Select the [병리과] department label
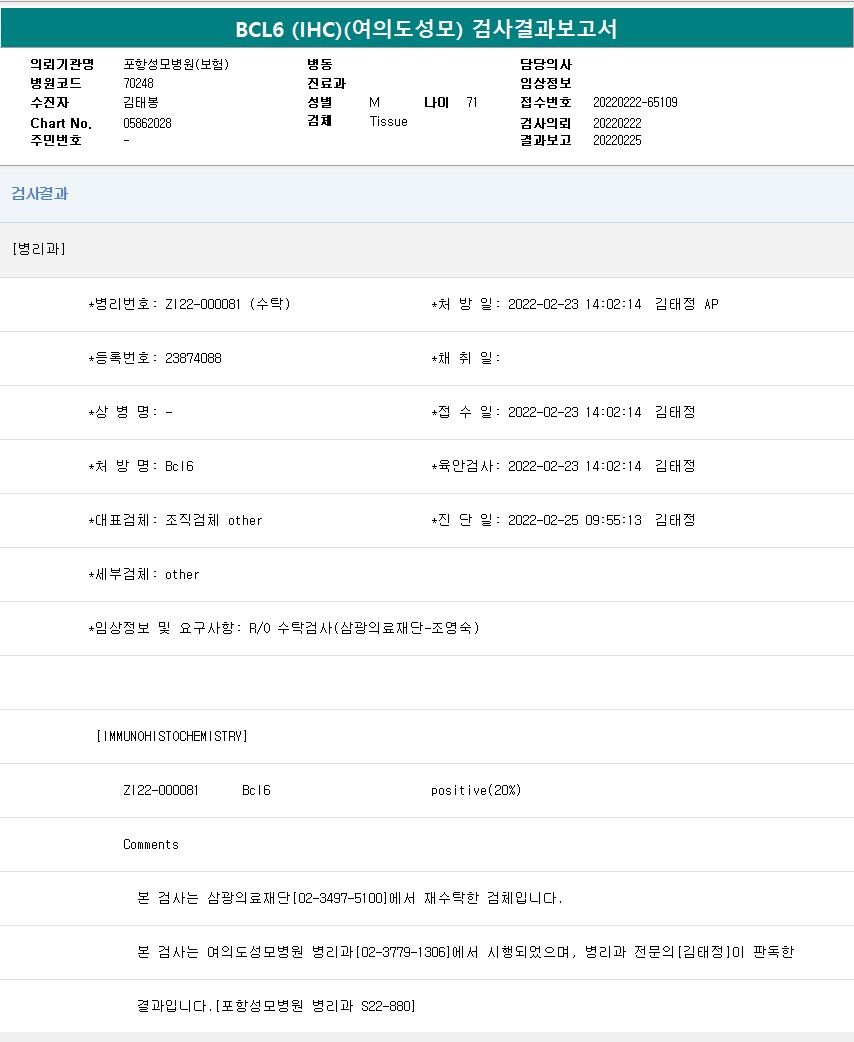The height and width of the screenshot is (1042, 854). click(x=39, y=249)
